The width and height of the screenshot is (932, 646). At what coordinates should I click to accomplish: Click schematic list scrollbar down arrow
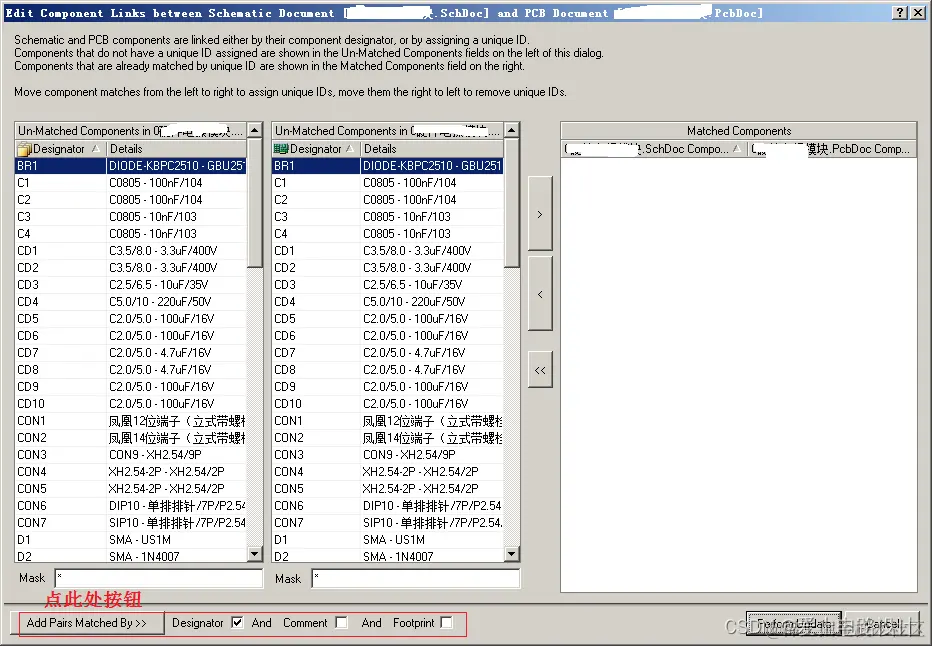(254, 554)
